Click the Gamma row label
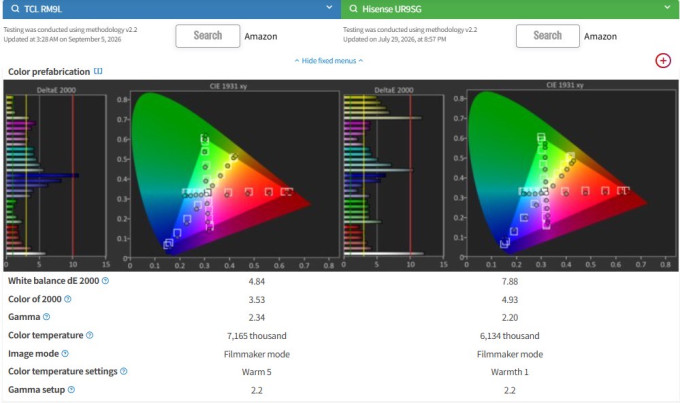This screenshot has width=680, height=403. (24, 317)
